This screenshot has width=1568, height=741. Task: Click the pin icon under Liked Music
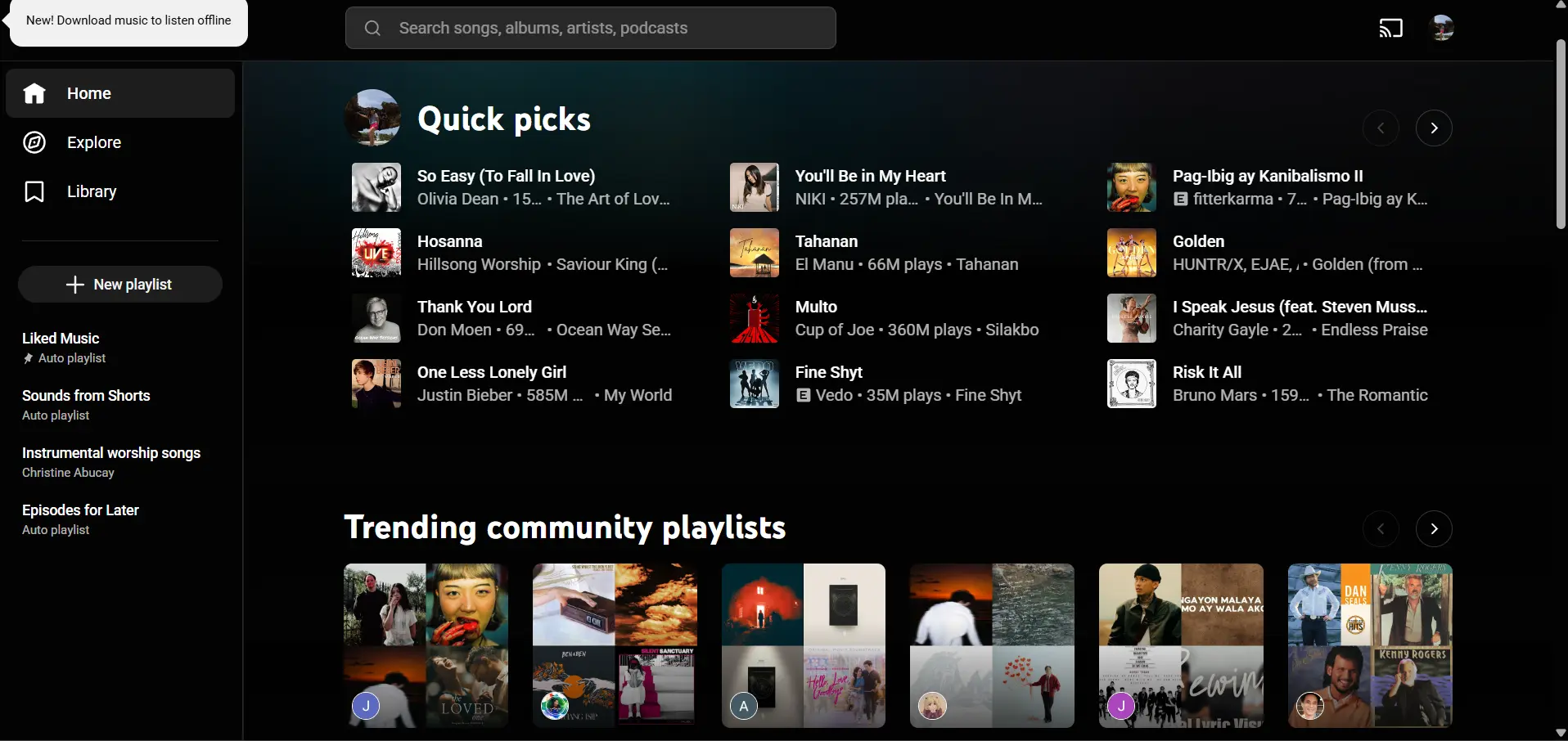[28, 358]
